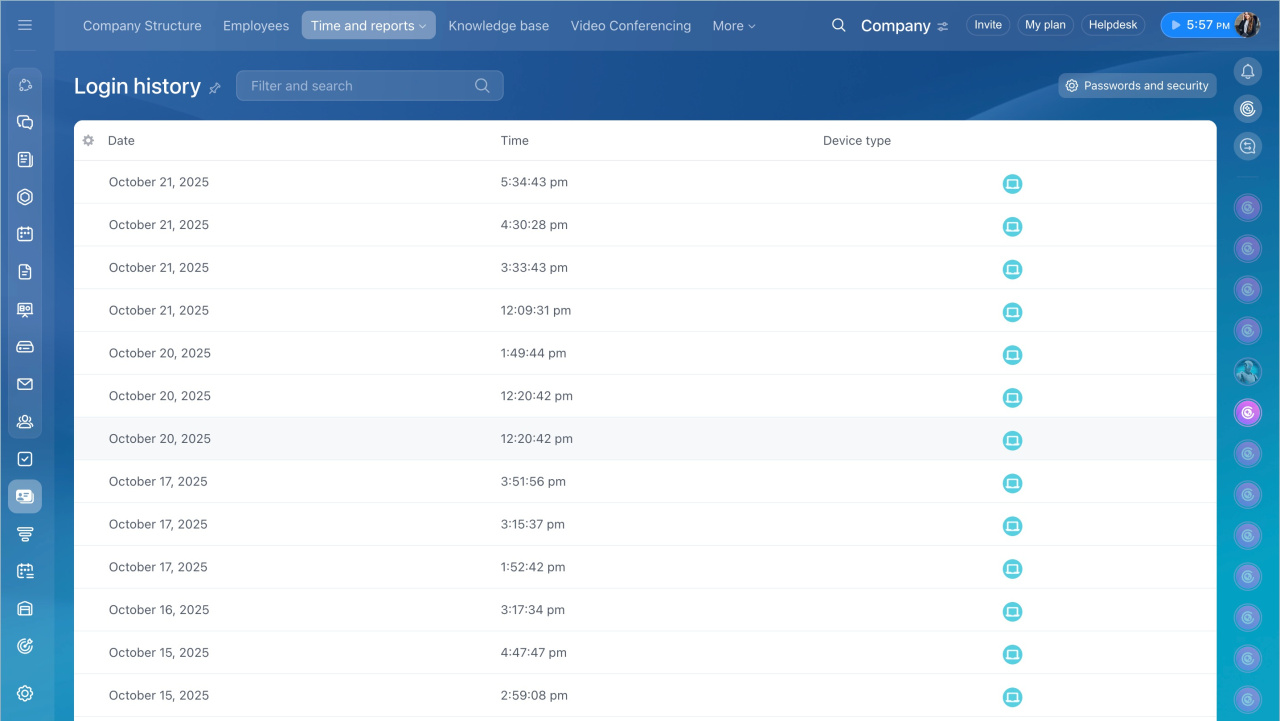Screen dimensions: 1280x721
Task: Click the notifications bell icon
Action: [1247, 71]
